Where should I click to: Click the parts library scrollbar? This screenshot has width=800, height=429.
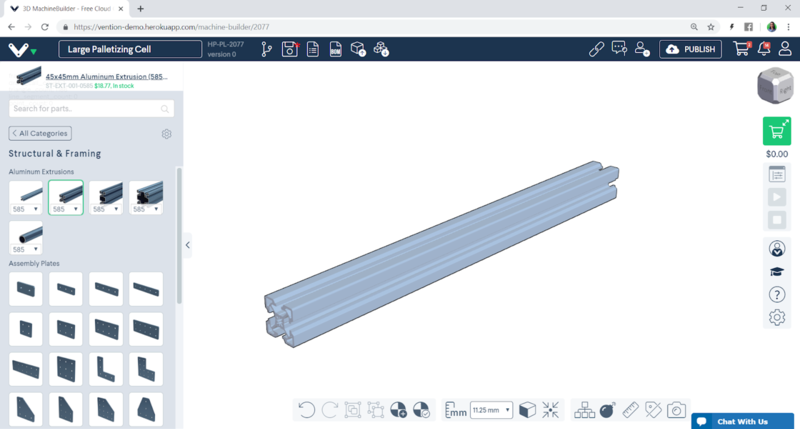179,236
